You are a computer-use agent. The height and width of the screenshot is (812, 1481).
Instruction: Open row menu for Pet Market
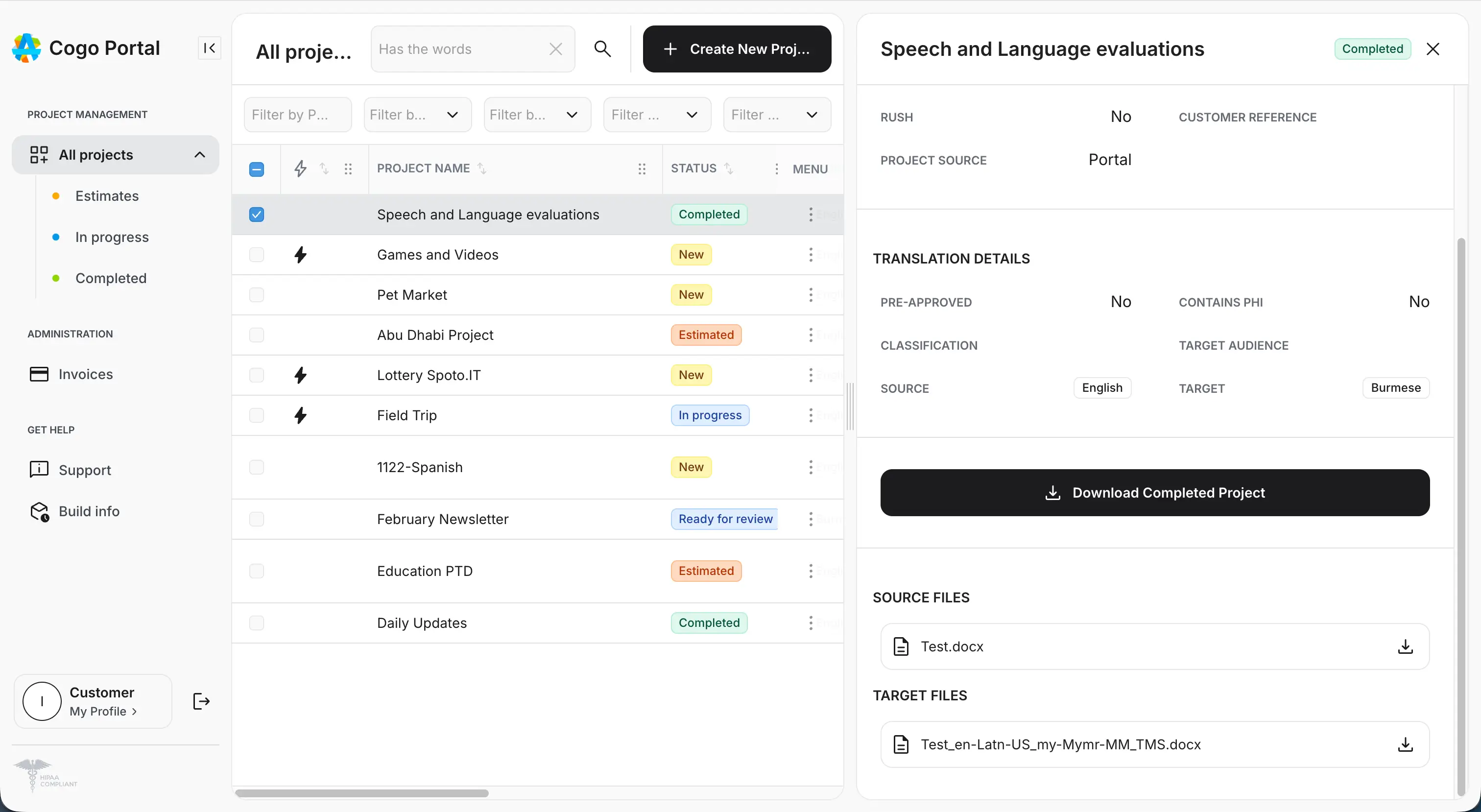pos(811,295)
